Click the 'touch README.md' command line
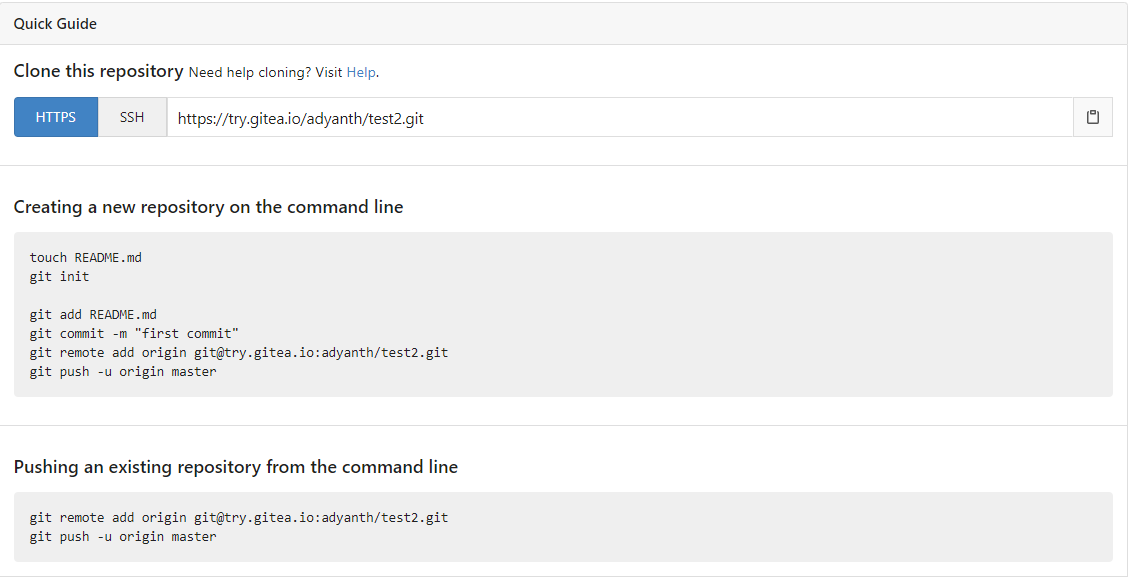Image resolution: width=1133 pixels, height=578 pixels. (x=86, y=258)
